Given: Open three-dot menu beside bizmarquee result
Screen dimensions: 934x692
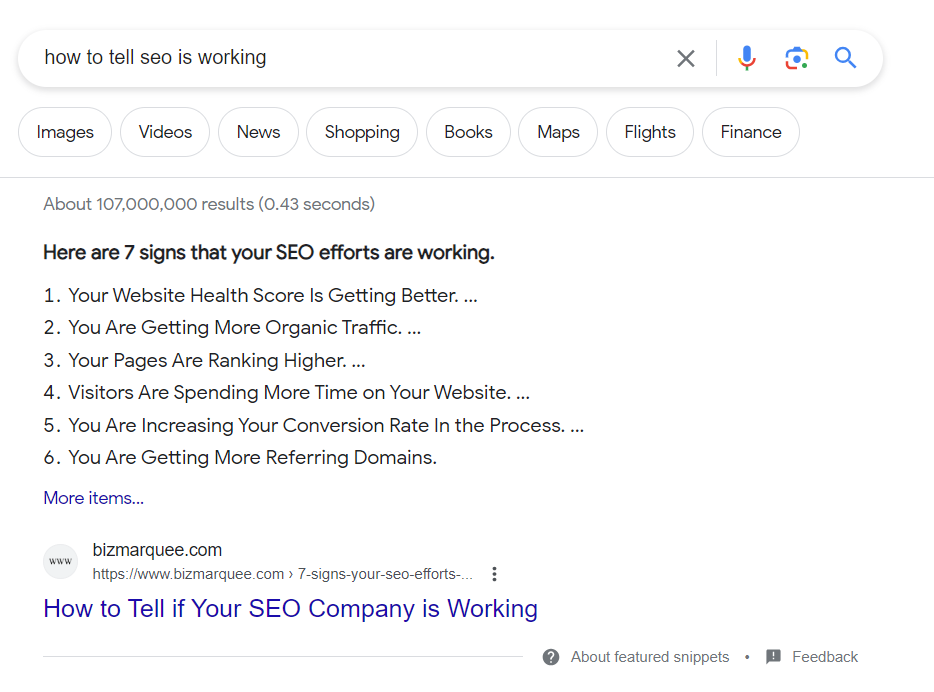Looking at the screenshot, I should tap(494, 574).
